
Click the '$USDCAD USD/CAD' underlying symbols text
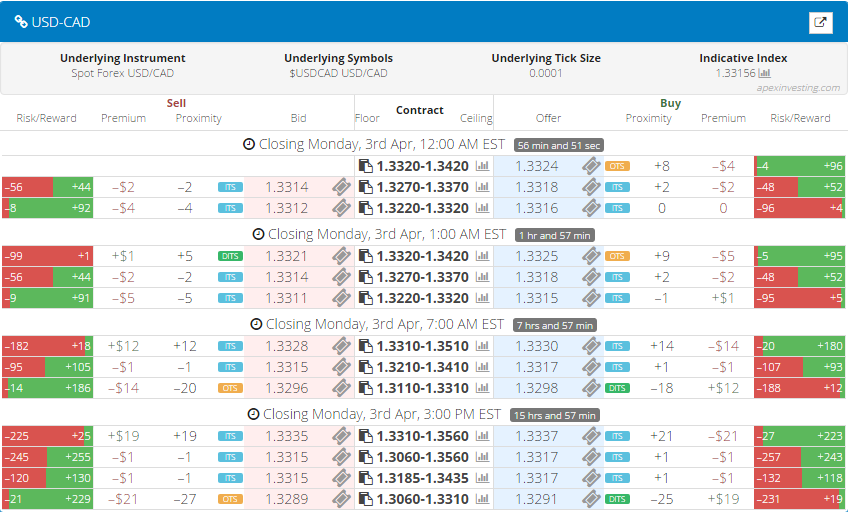[x=339, y=73]
